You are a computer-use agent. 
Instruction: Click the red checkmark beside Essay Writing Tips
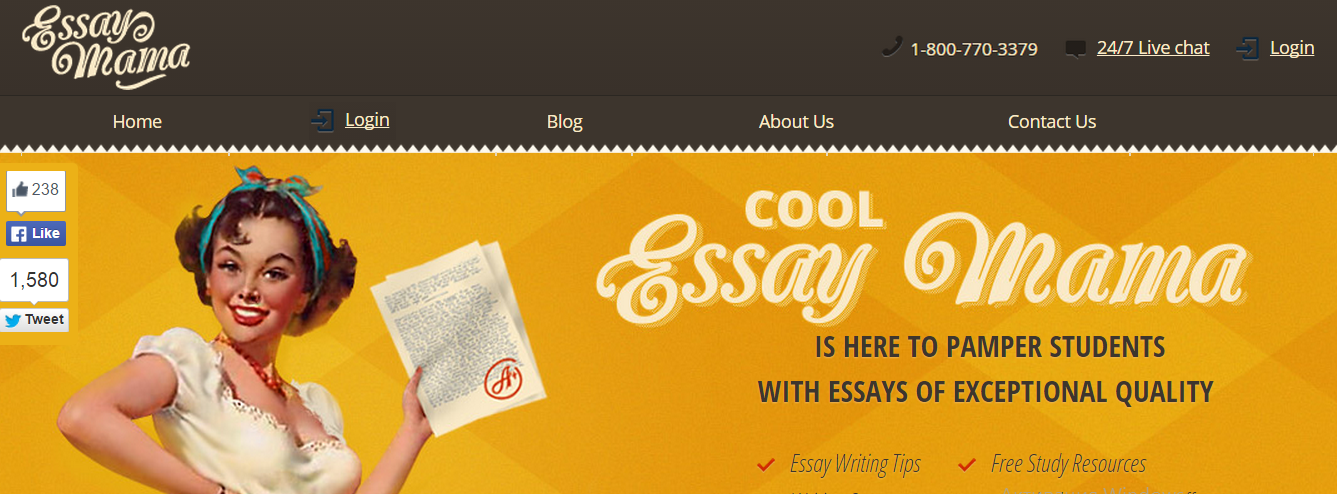click(x=766, y=465)
